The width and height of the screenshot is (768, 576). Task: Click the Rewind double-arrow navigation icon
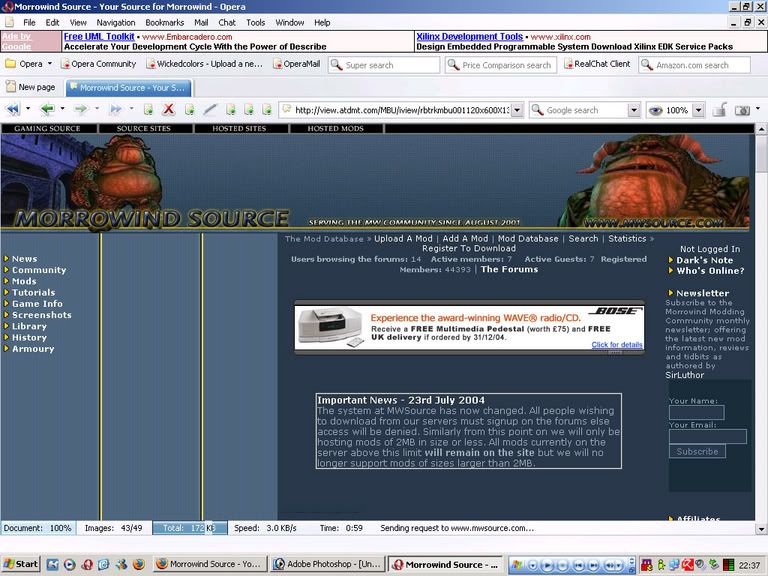click(13, 109)
